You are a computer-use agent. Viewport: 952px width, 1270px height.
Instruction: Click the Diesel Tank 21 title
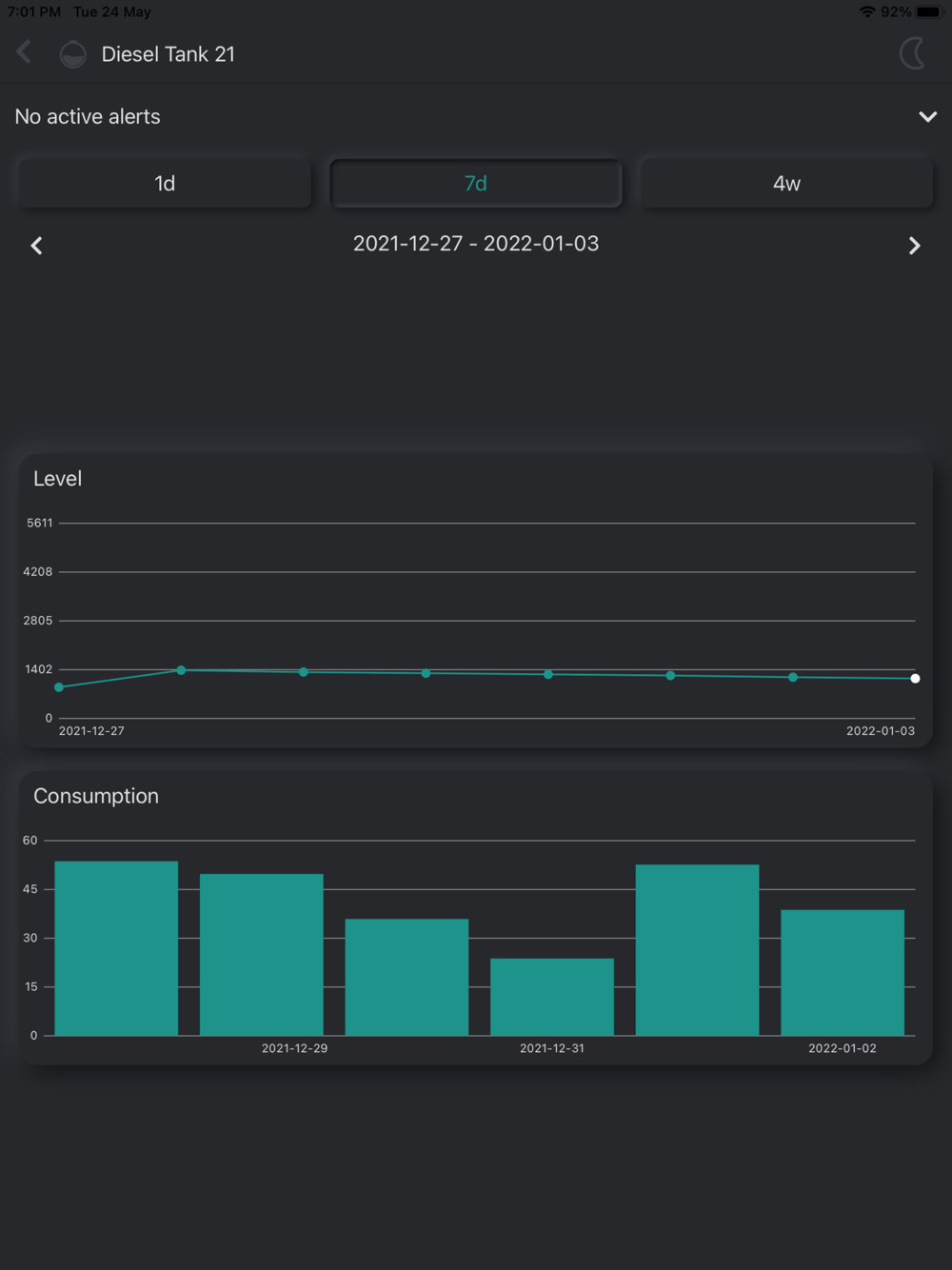169,54
